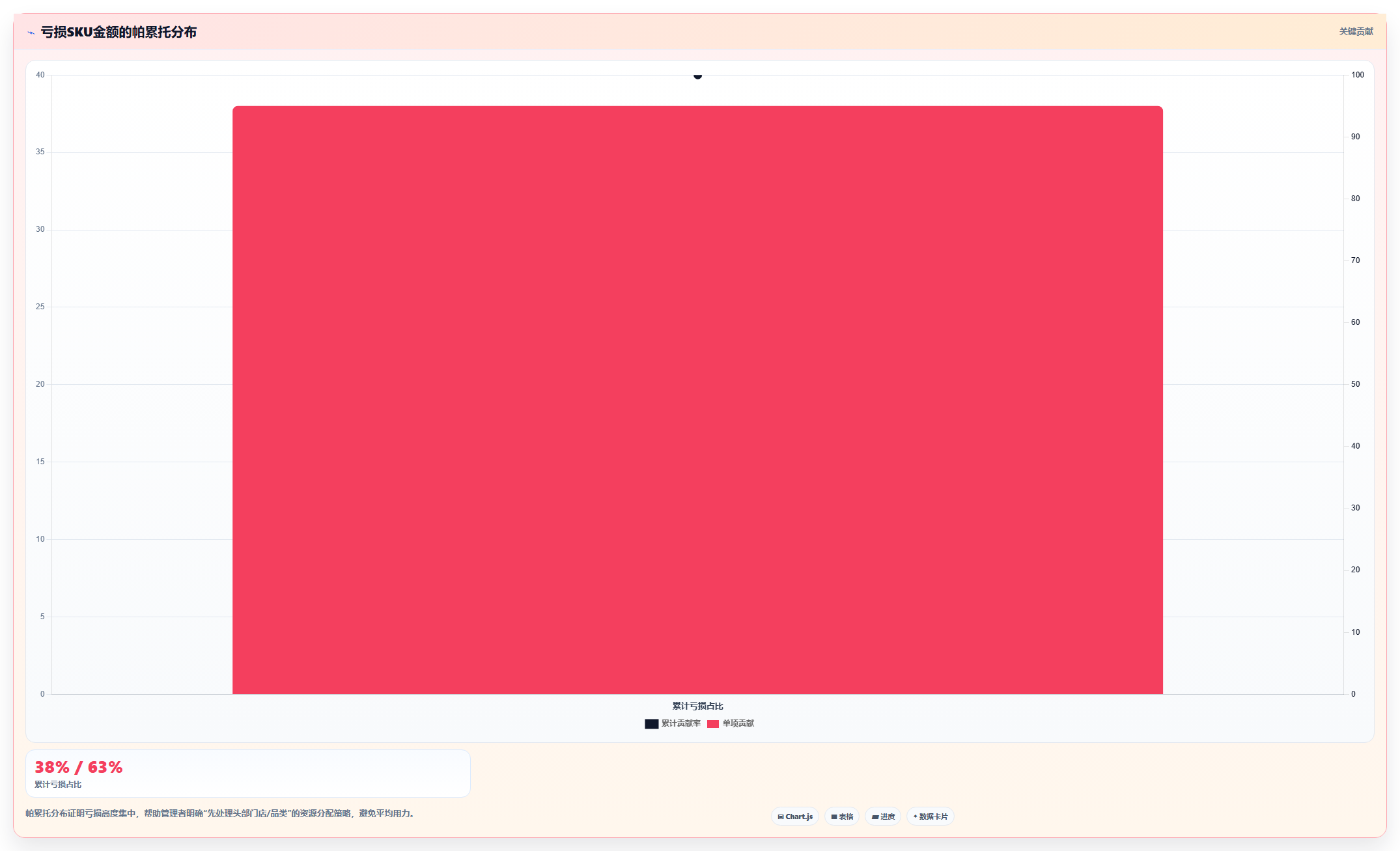Viewport: 1400px width, 851px height.
Task: Click the right axis tick 50
Action: 1355,384
